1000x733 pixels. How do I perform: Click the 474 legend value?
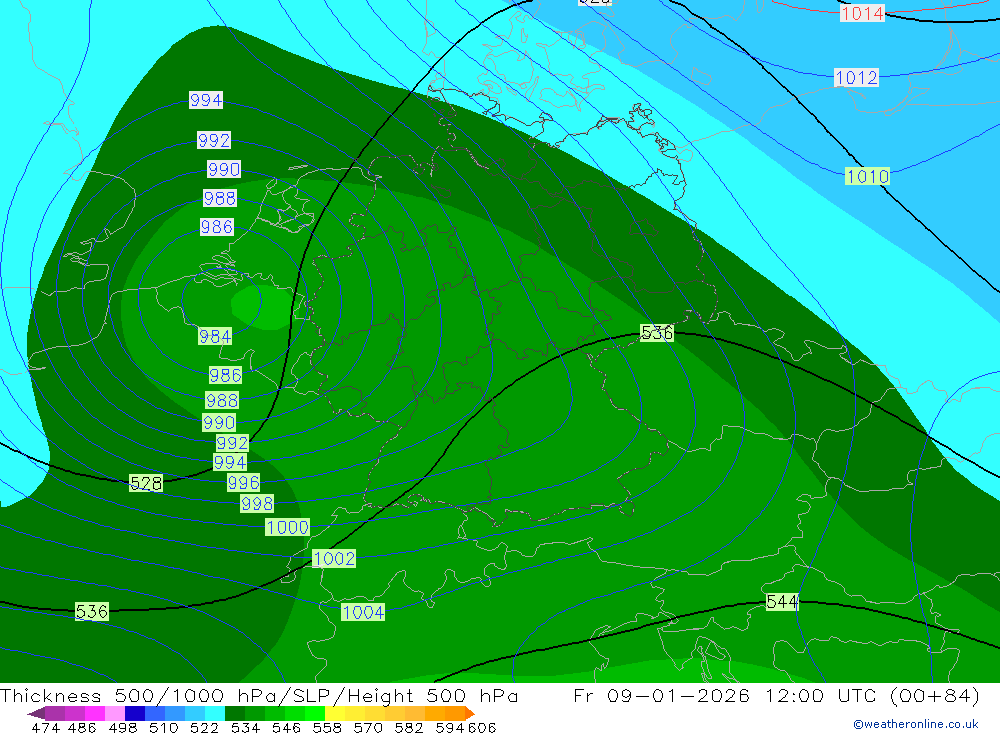point(45,727)
